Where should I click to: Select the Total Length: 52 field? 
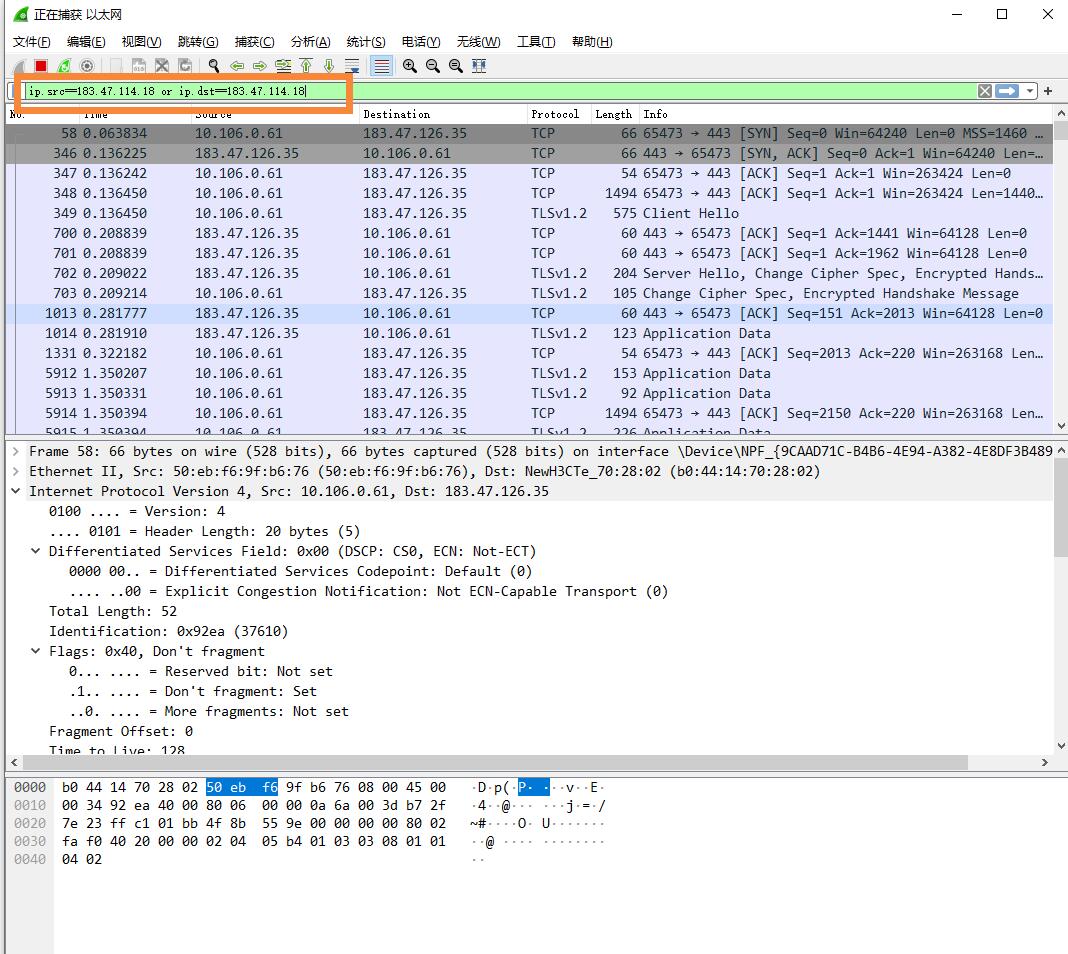point(113,611)
